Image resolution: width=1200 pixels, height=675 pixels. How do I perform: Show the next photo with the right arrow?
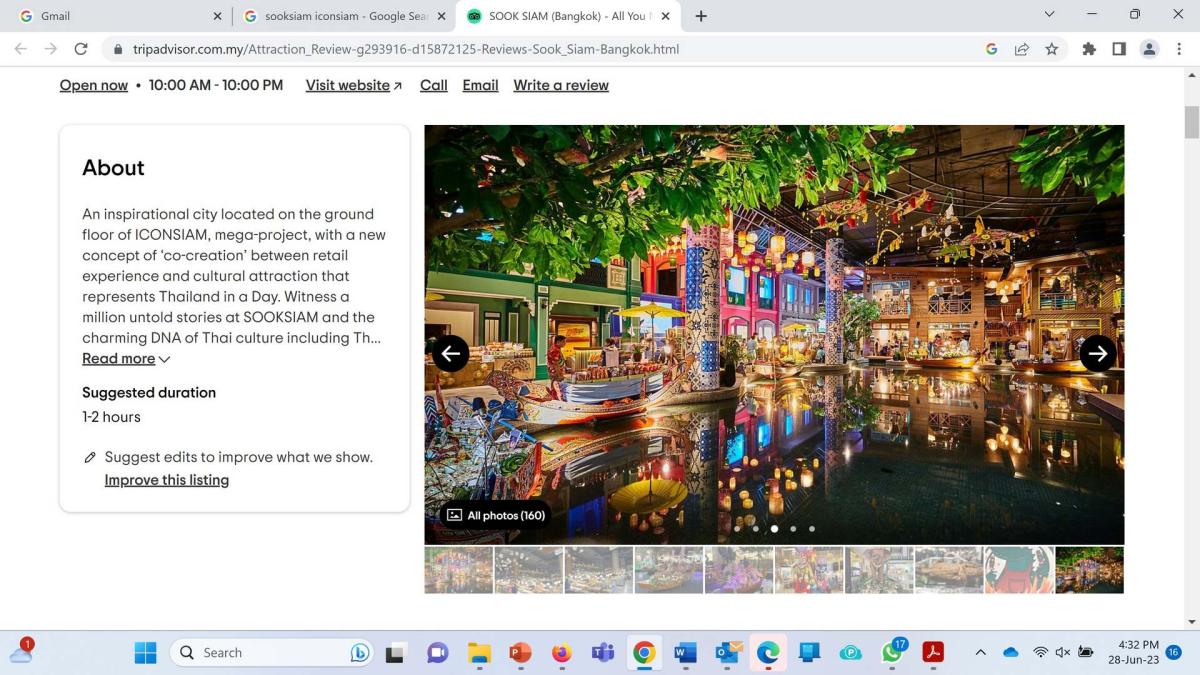point(1098,353)
